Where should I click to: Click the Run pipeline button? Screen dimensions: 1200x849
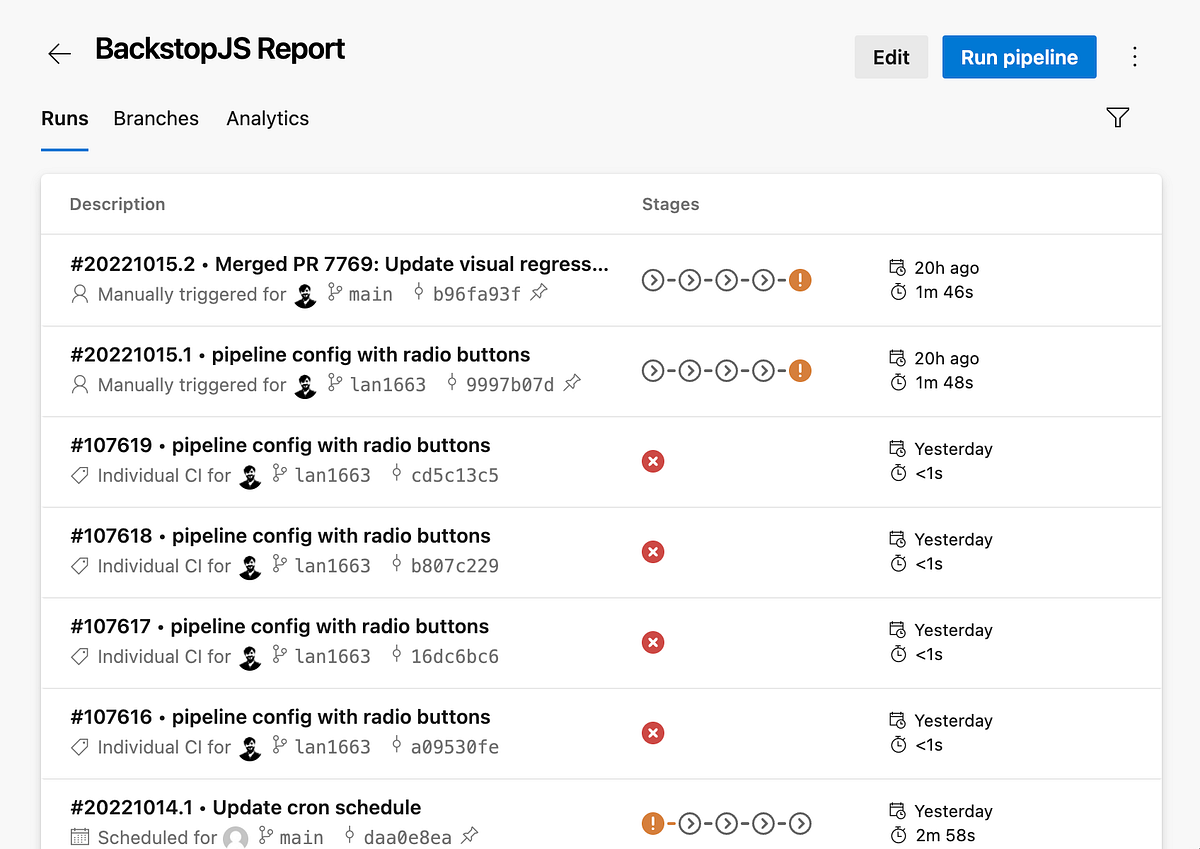pyautogui.click(x=1019, y=57)
